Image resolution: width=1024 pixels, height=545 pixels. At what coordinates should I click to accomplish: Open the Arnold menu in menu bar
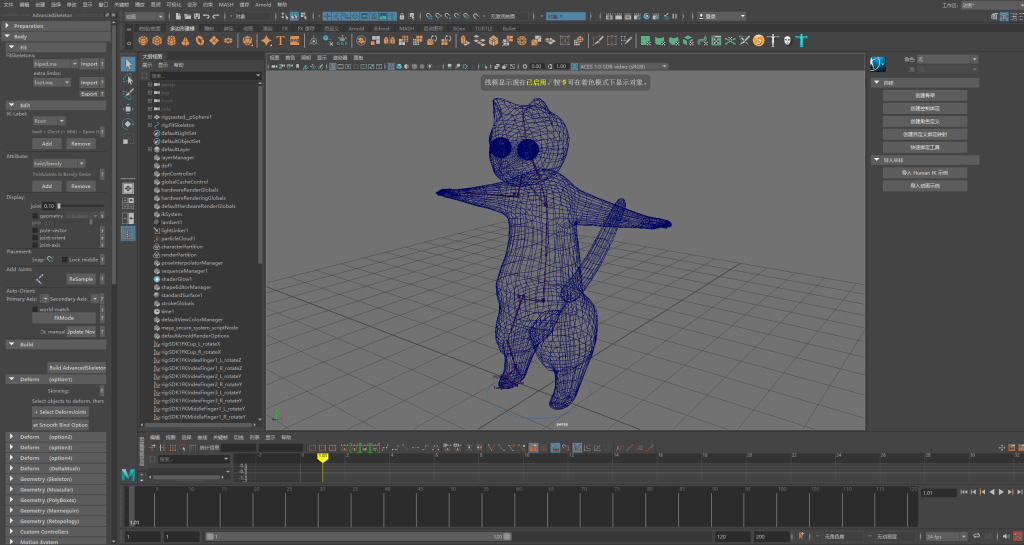click(261, 5)
